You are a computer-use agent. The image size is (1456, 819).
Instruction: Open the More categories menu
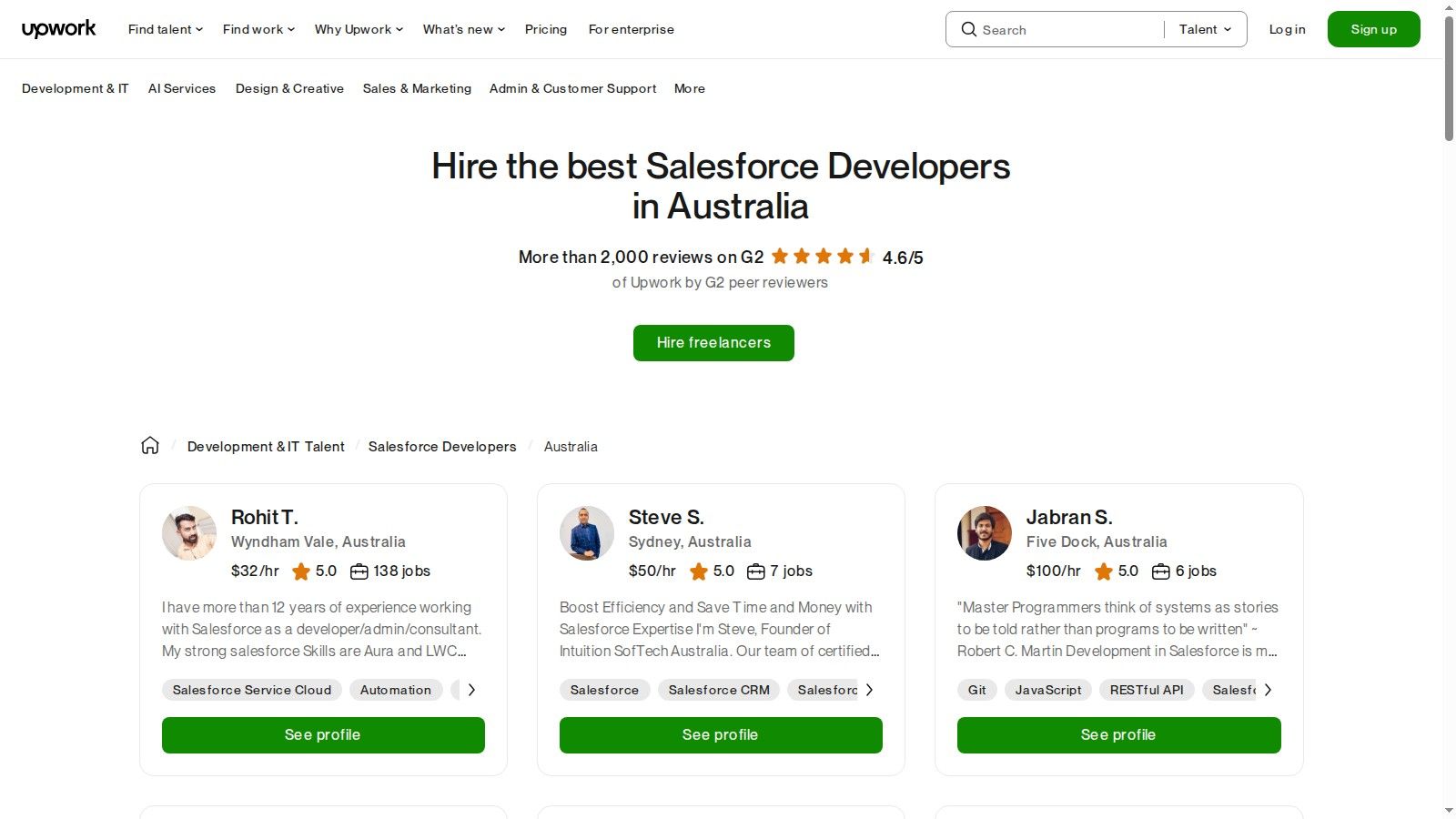[689, 88]
